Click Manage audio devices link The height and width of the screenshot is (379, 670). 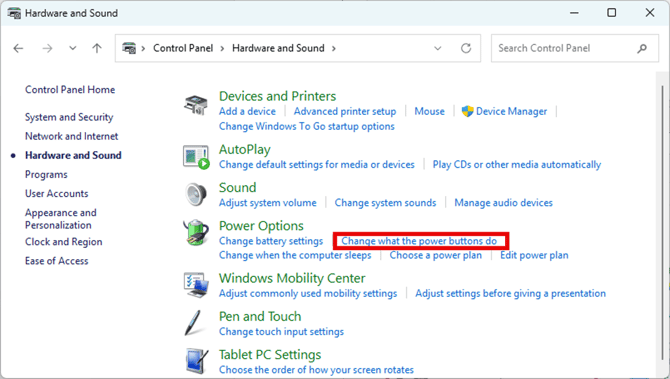[503, 203]
